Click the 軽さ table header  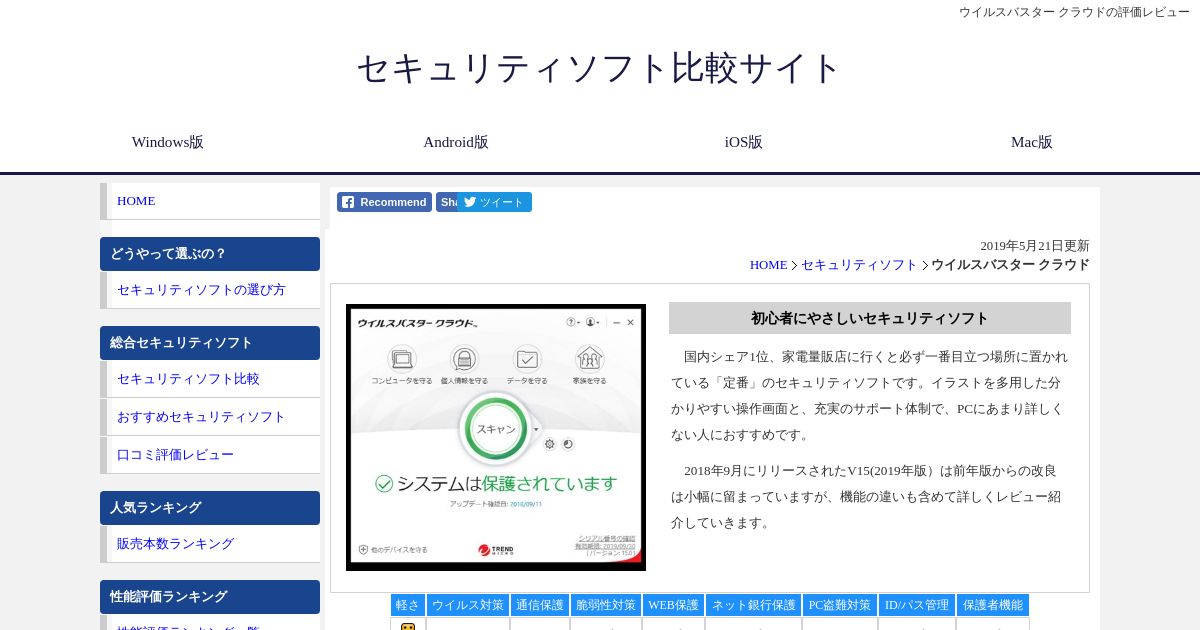408,605
